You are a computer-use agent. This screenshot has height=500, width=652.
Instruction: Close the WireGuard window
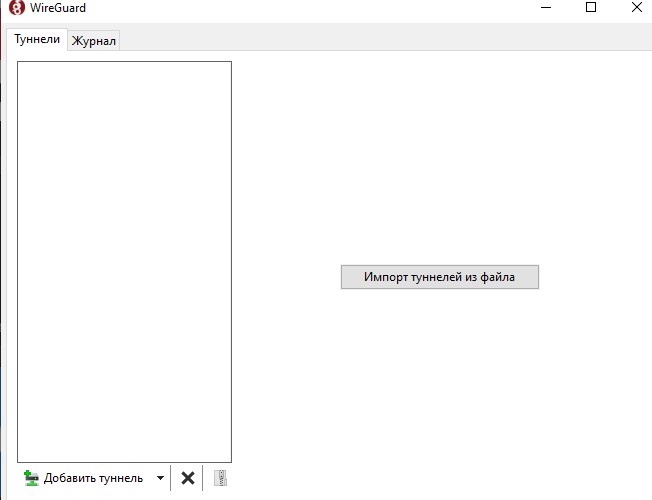[636, 8]
